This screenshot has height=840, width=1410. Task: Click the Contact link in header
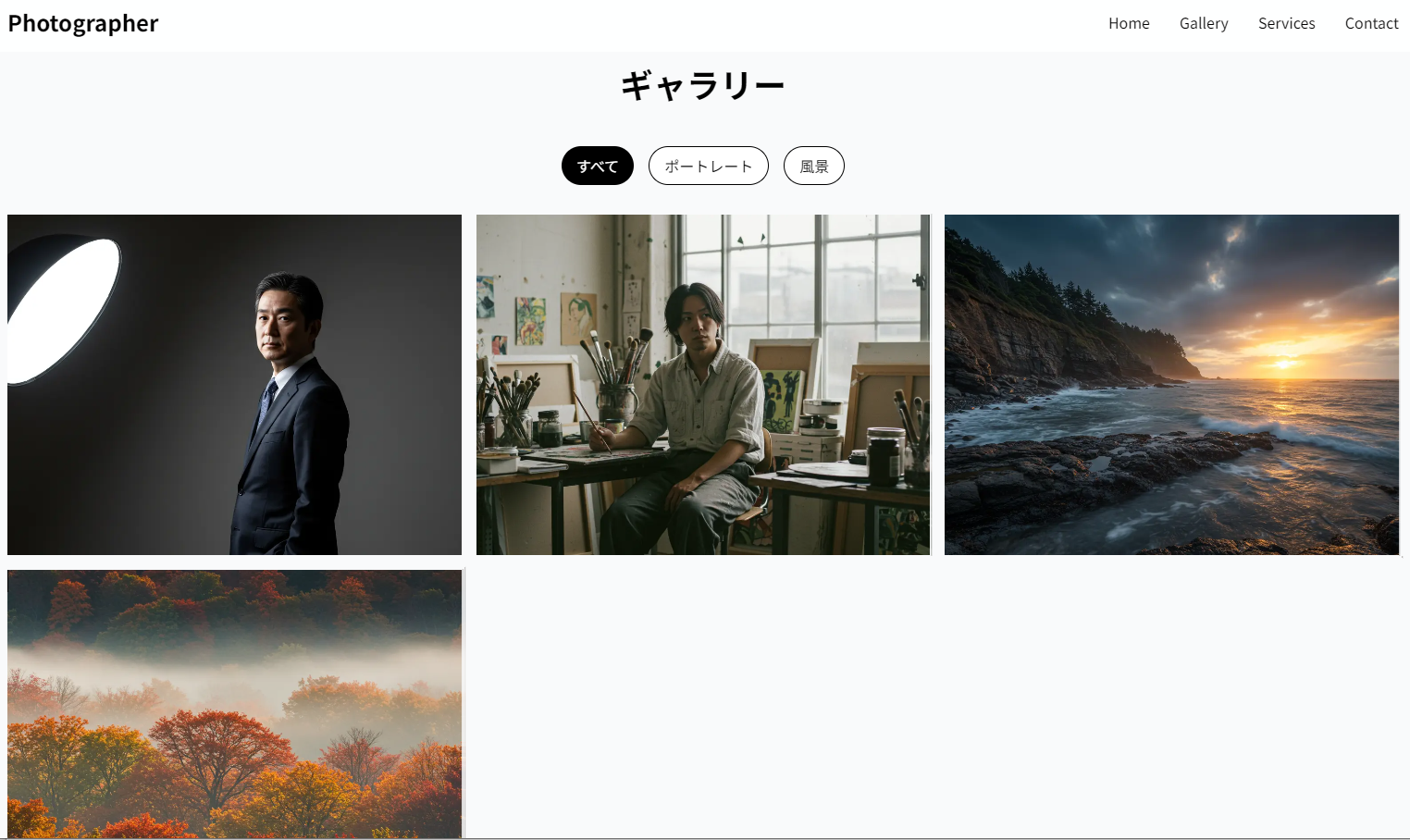point(1371,23)
